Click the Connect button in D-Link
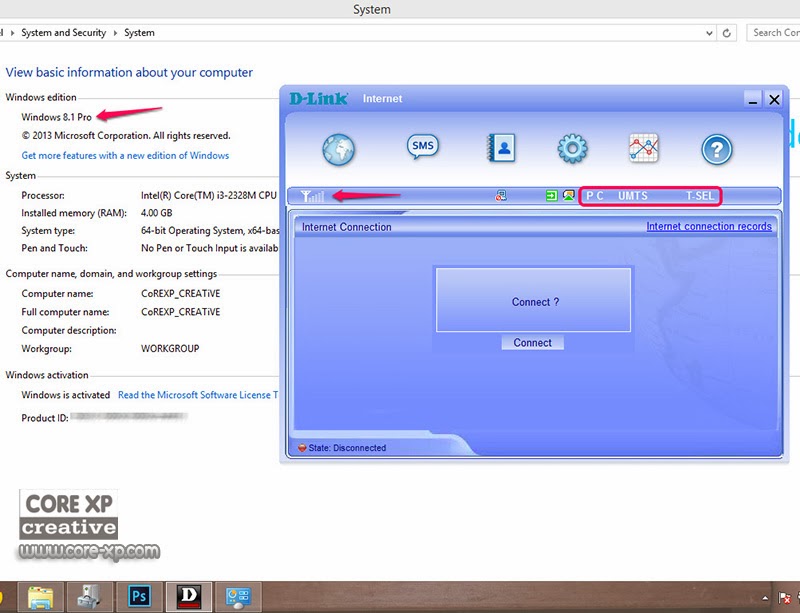The image size is (800, 613). tap(532, 342)
